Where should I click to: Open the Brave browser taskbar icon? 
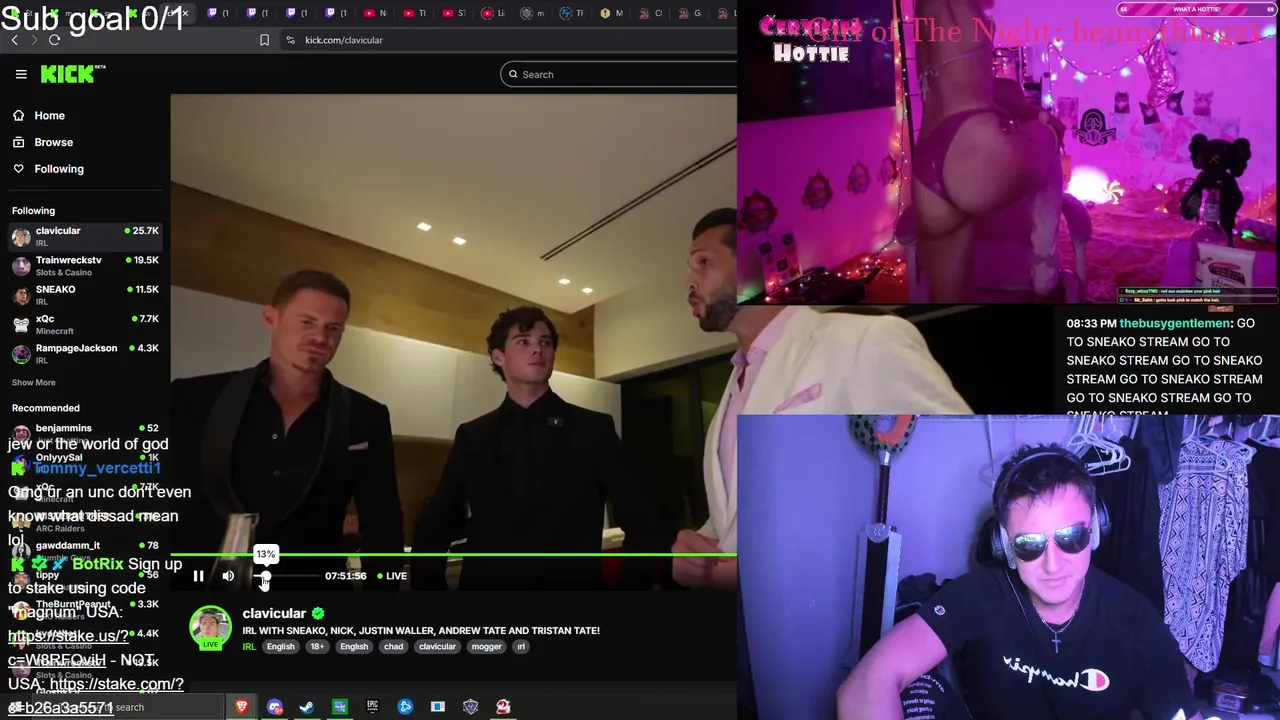click(x=242, y=707)
